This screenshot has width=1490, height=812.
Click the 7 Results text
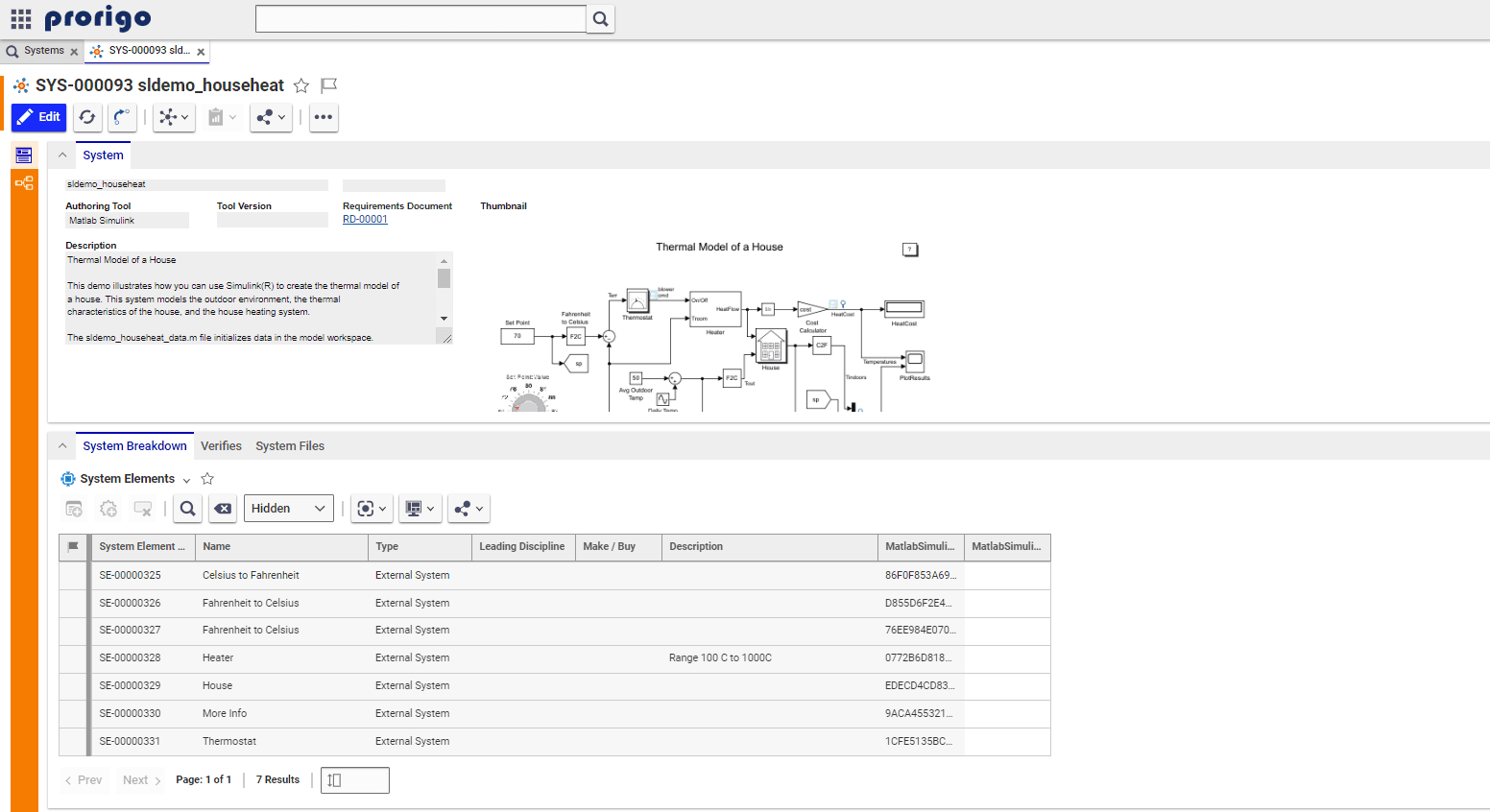click(277, 780)
